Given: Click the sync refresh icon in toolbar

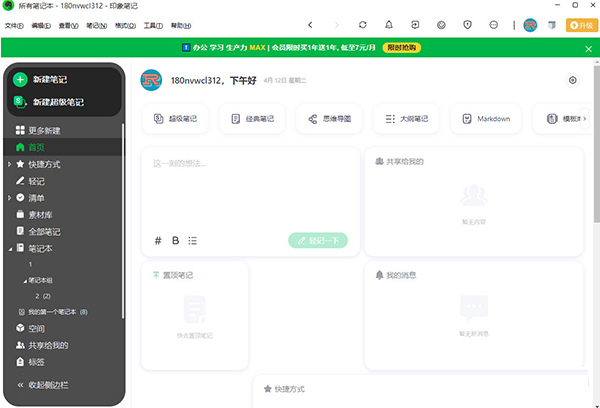Looking at the screenshot, I should click(x=363, y=24).
